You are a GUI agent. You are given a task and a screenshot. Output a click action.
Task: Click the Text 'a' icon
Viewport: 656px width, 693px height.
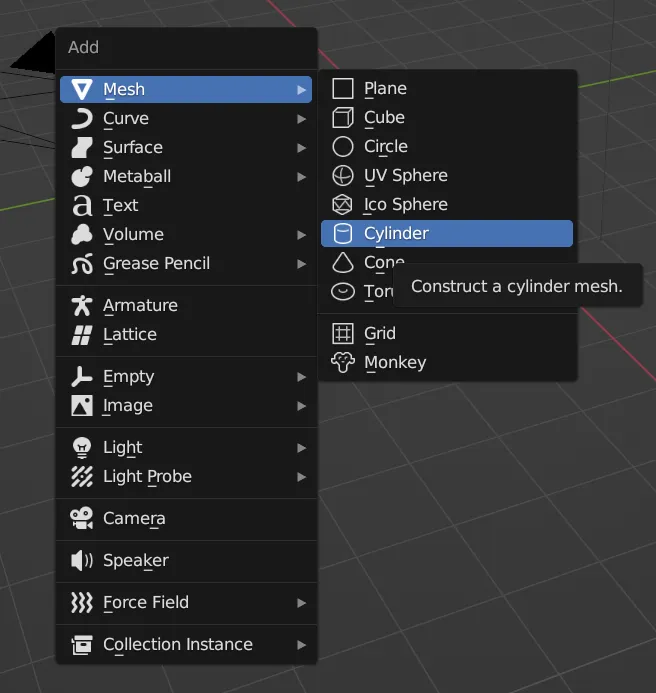[x=82, y=206]
